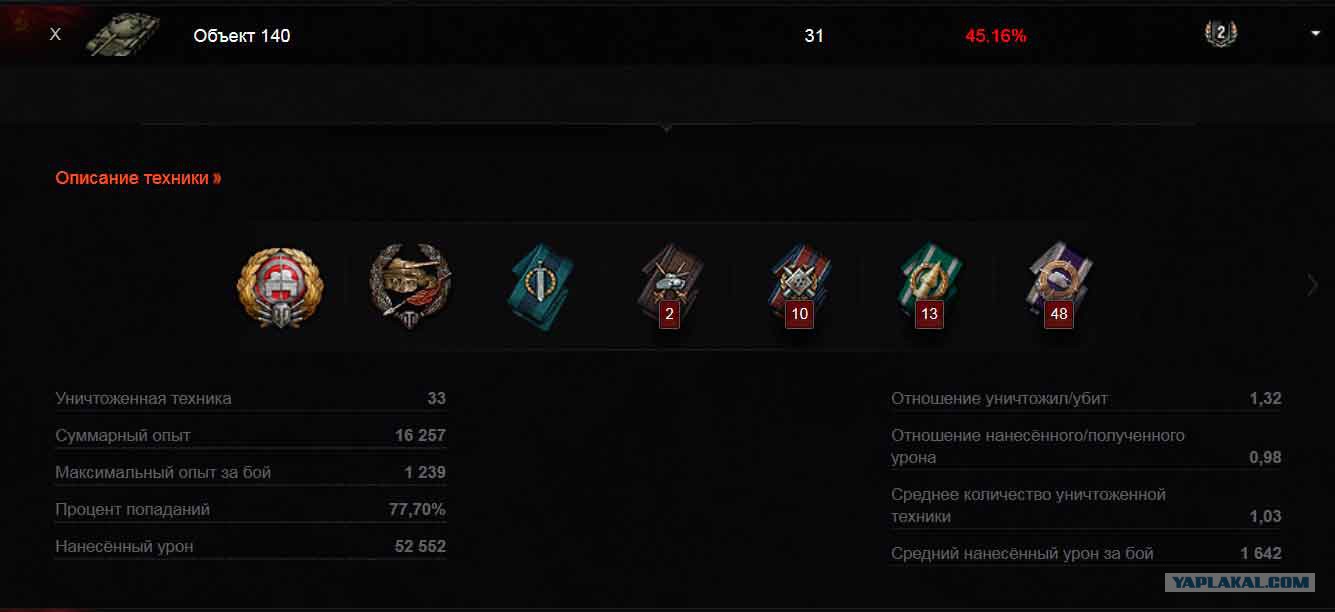Click the YAPLAKAL.COM watermark

tap(1240, 581)
